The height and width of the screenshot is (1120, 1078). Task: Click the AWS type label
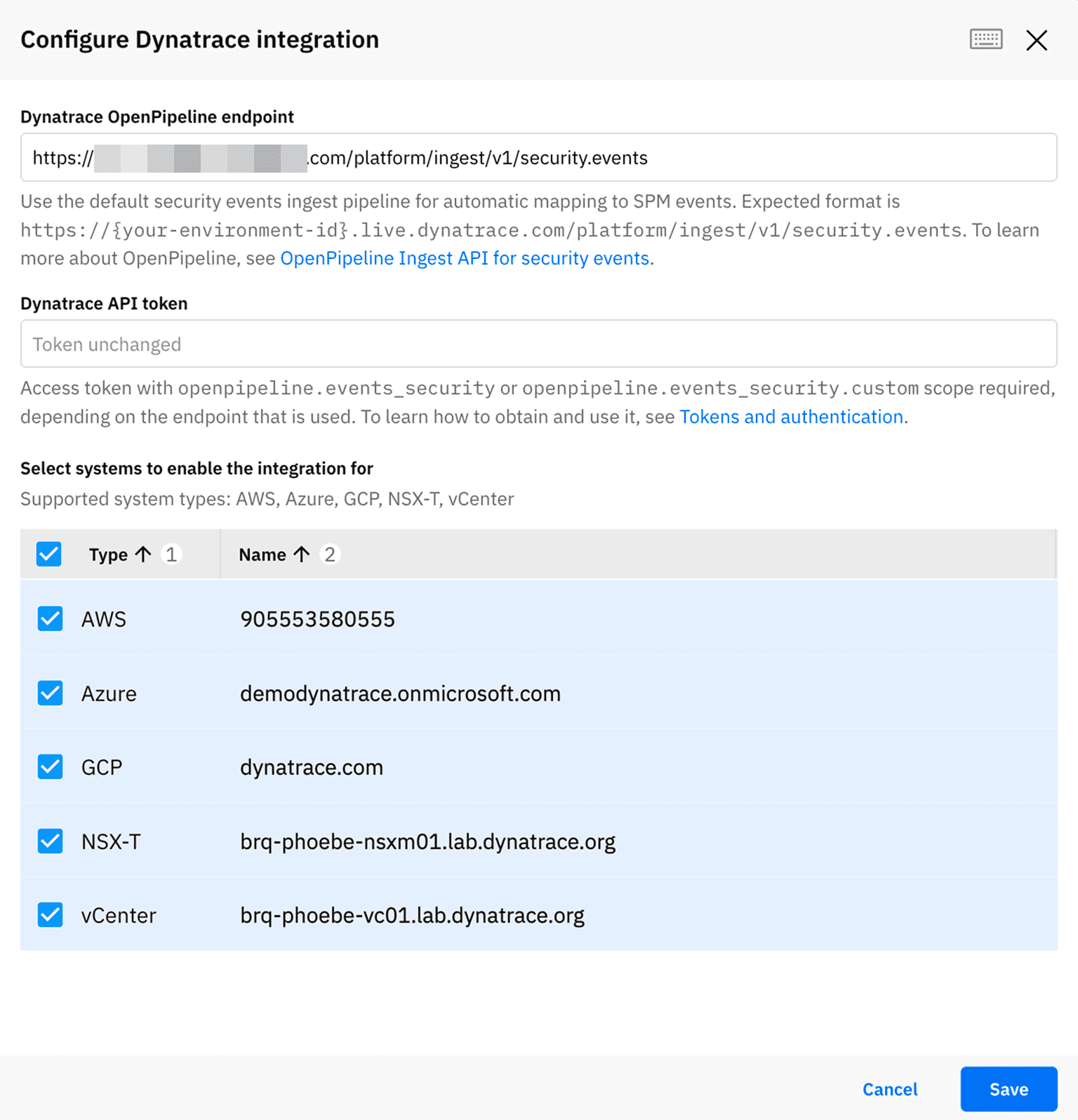pyautogui.click(x=104, y=619)
